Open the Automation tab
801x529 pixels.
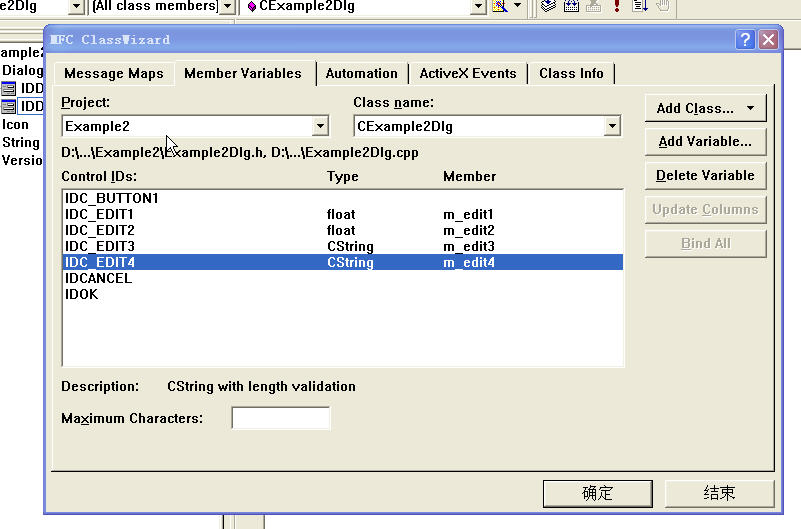tap(362, 74)
